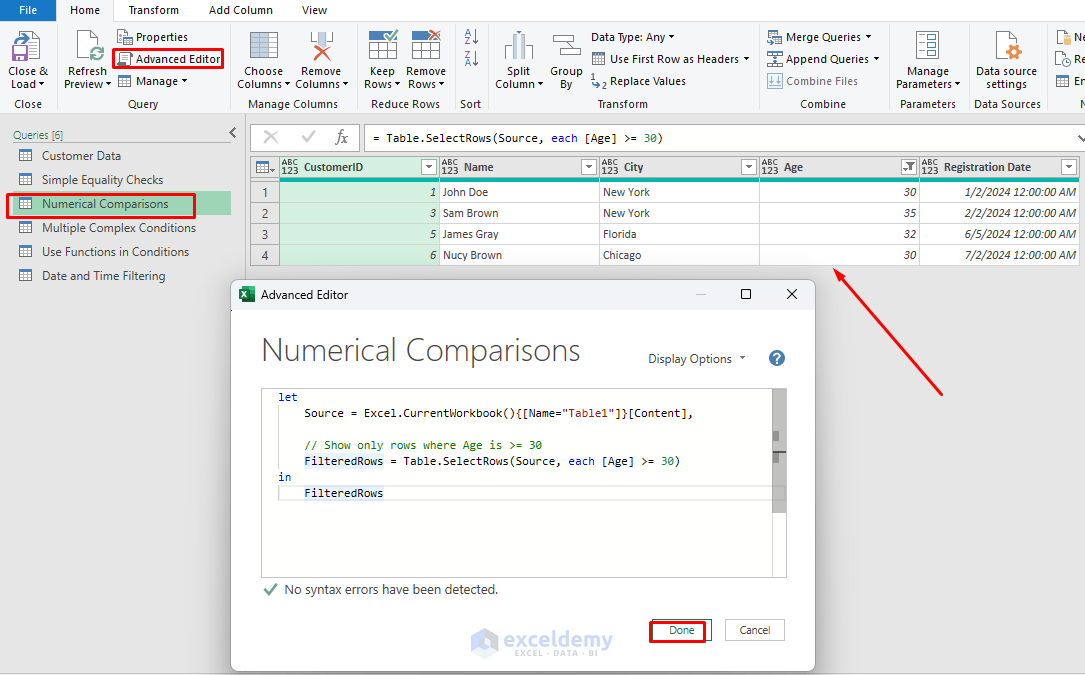Expand Use First Row as Headers dropdown
This screenshot has width=1085, height=675.
[x=746, y=59]
